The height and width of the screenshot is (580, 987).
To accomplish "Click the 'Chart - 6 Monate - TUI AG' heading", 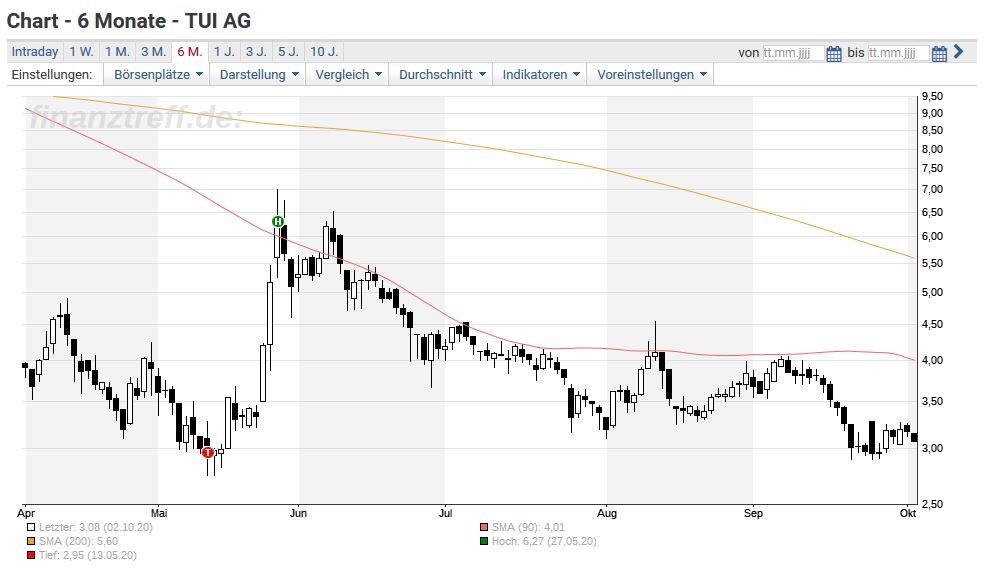I will click(128, 21).
